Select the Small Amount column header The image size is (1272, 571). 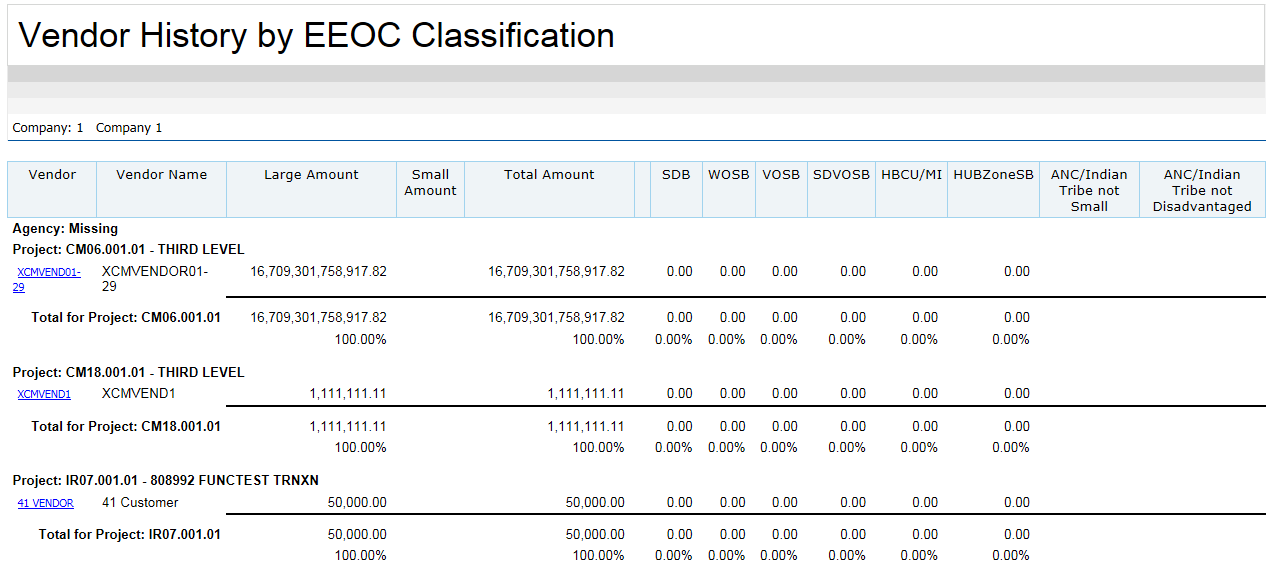pos(430,182)
